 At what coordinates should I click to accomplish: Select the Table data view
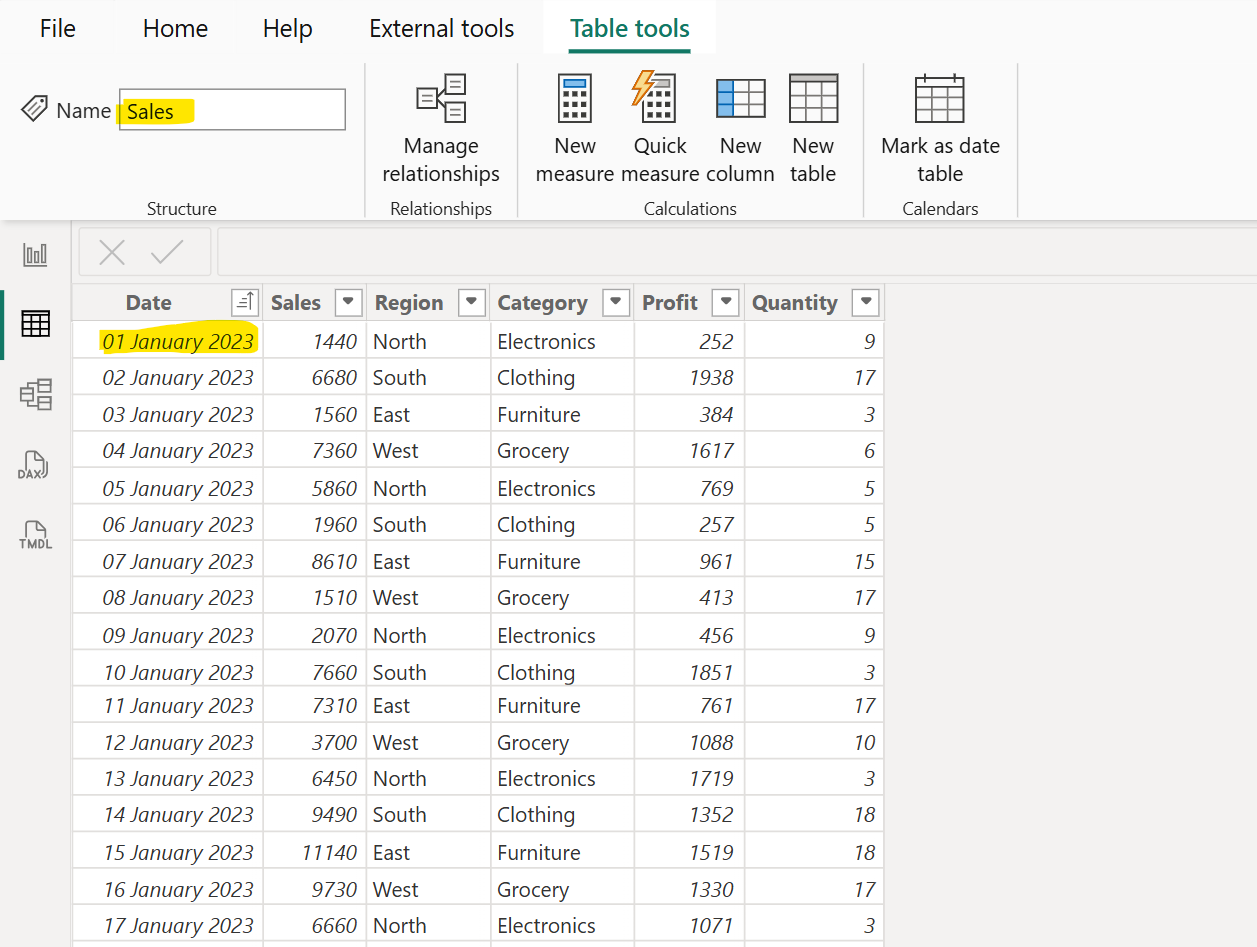(x=35, y=324)
